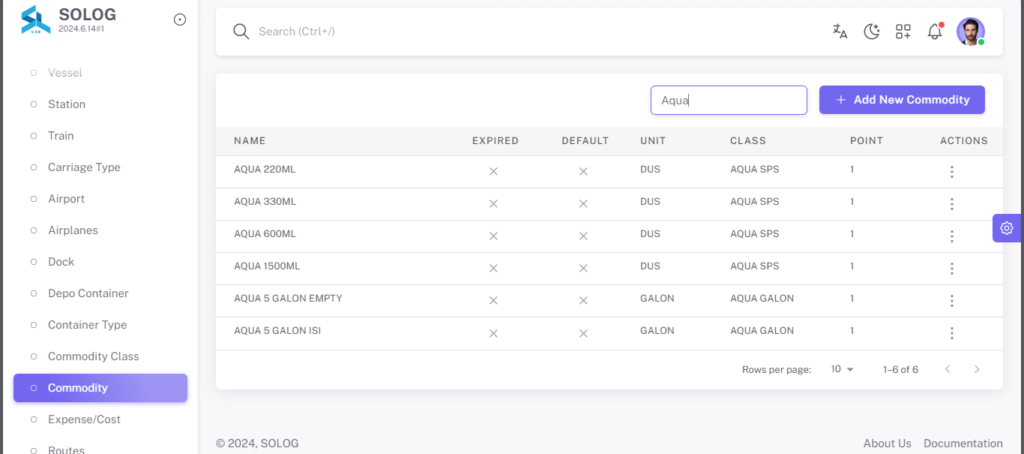The height and width of the screenshot is (454, 1024).
Task: Click default X mark for AQUA 600ML
Action: [x=583, y=236]
